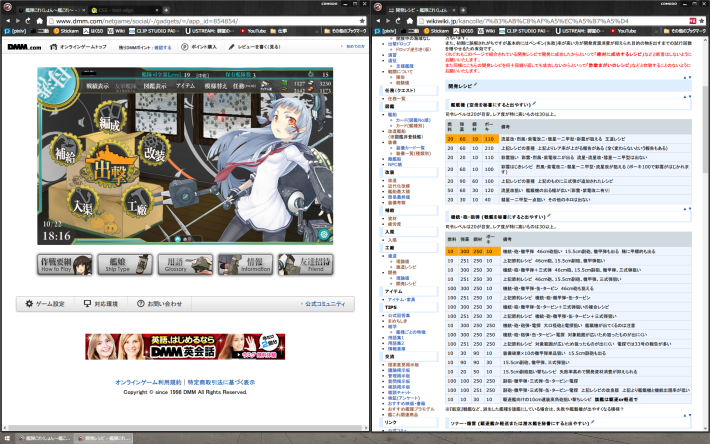The image size is (710, 444).
Task: Click the wiki page vertical scrollbar
Action: point(705,129)
